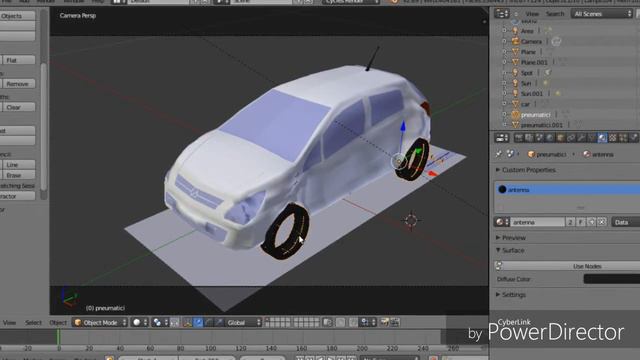Browse materials using the sphere icon beside antenna field
640x360 pixels.
pyautogui.click(x=502, y=222)
